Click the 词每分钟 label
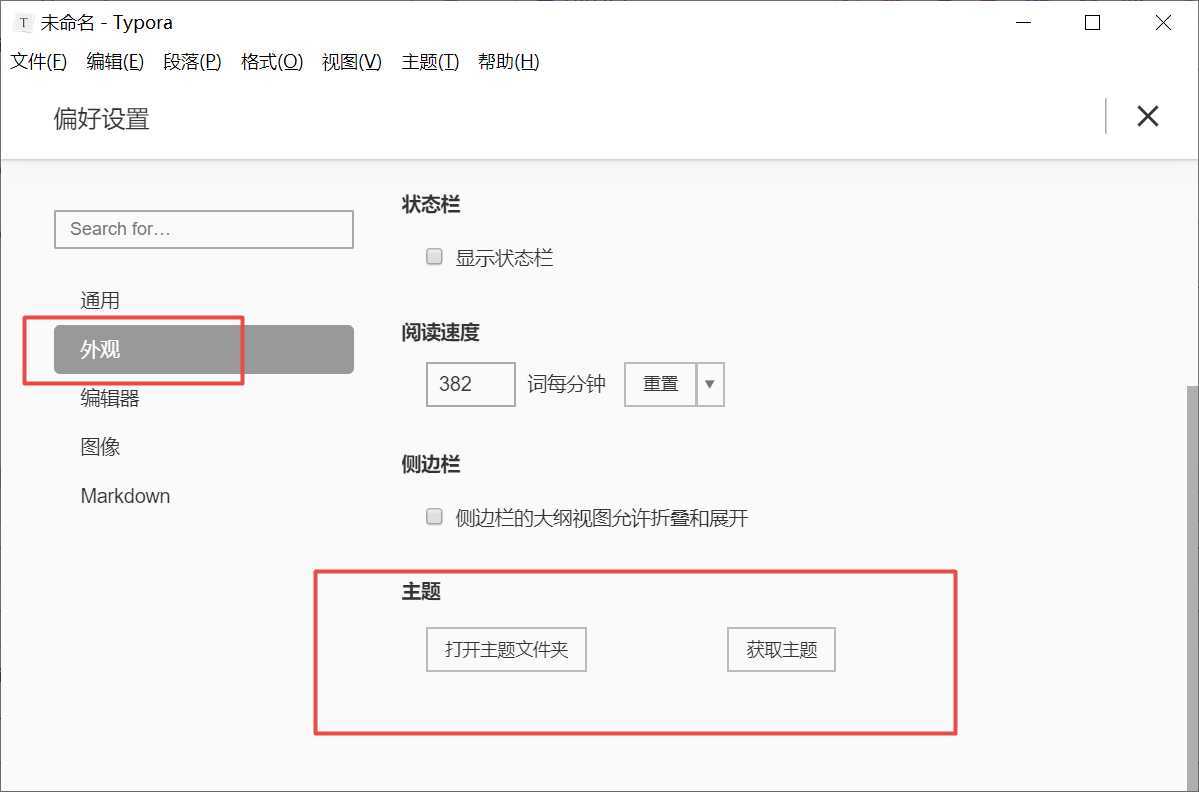The height and width of the screenshot is (792, 1199). tap(567, 384)
